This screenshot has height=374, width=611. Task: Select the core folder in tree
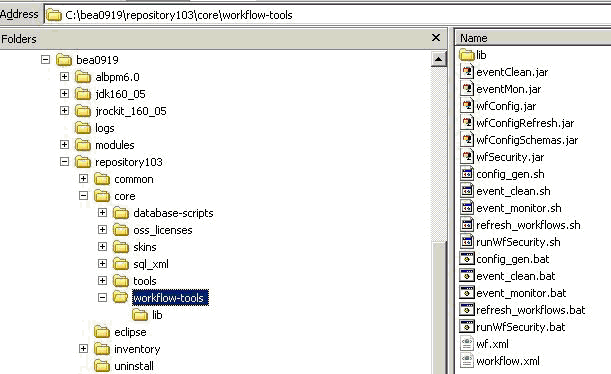click(115, 196)
